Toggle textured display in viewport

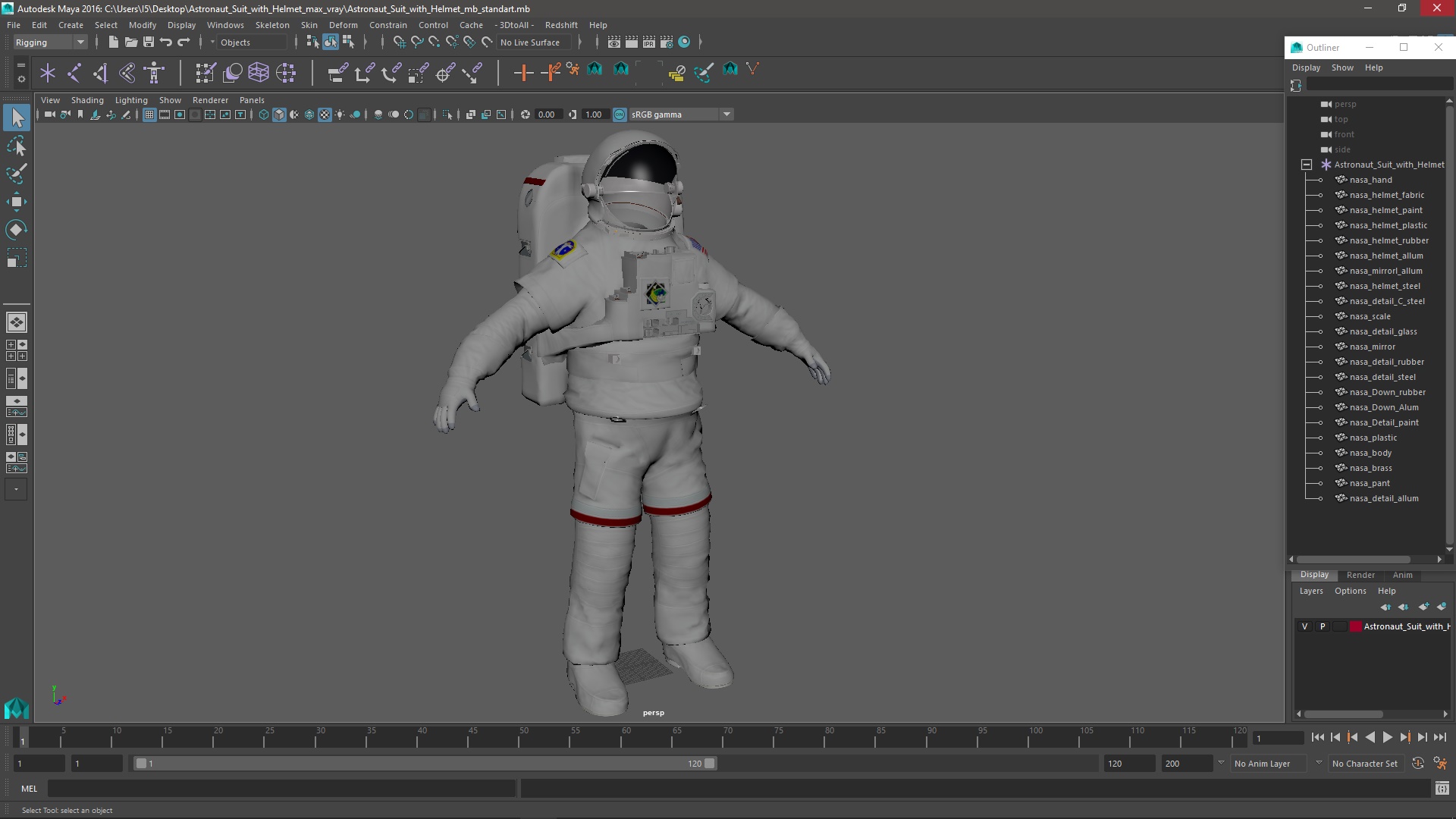[325, 115]
